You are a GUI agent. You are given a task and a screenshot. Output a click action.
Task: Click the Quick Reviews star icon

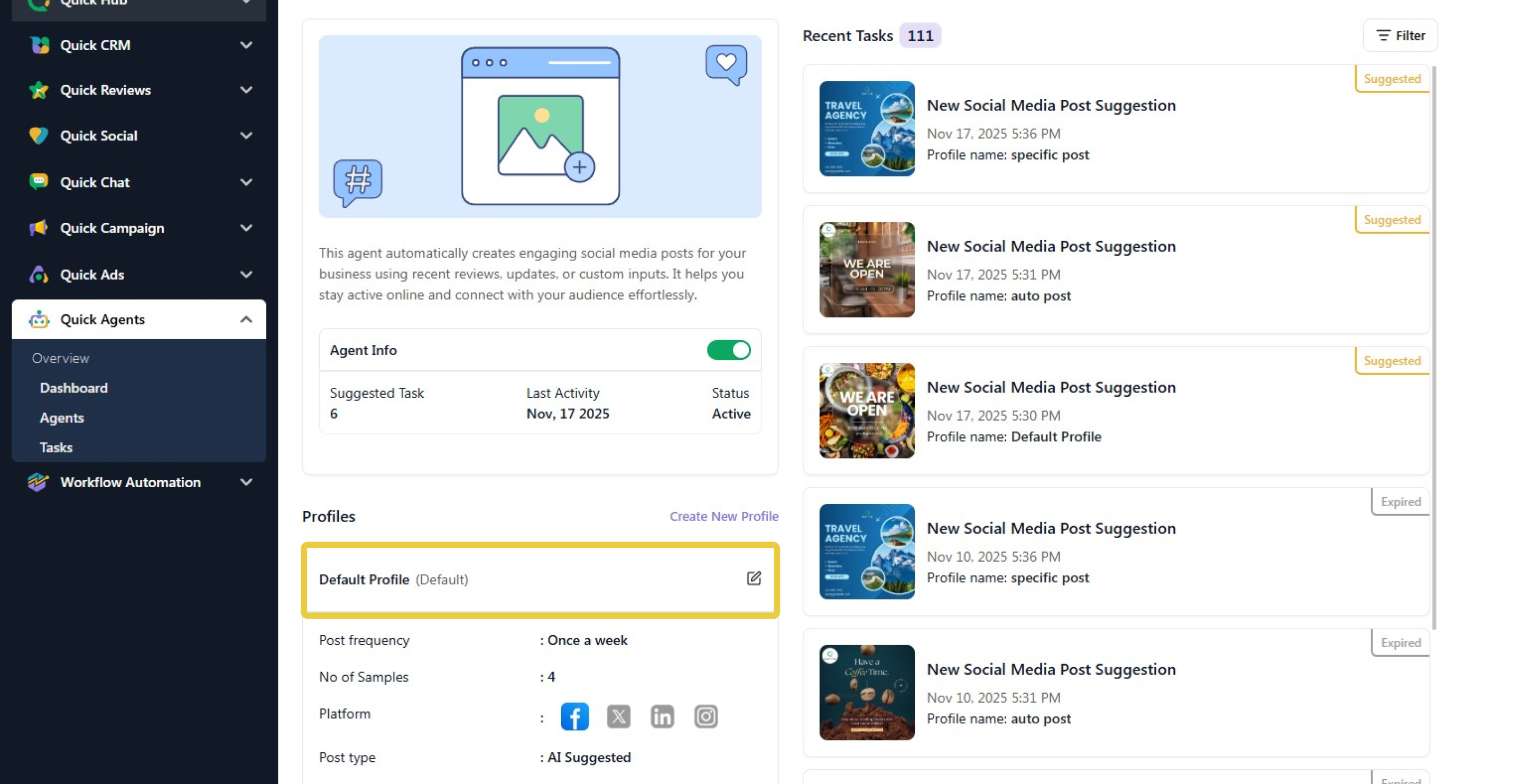39,90
